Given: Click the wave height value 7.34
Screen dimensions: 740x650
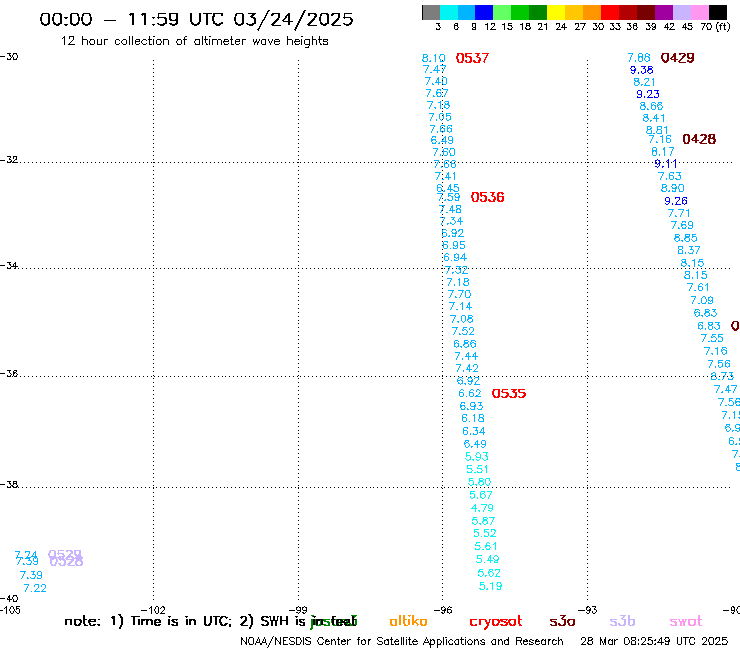Looking at the screenshot, I should [451, 221].
